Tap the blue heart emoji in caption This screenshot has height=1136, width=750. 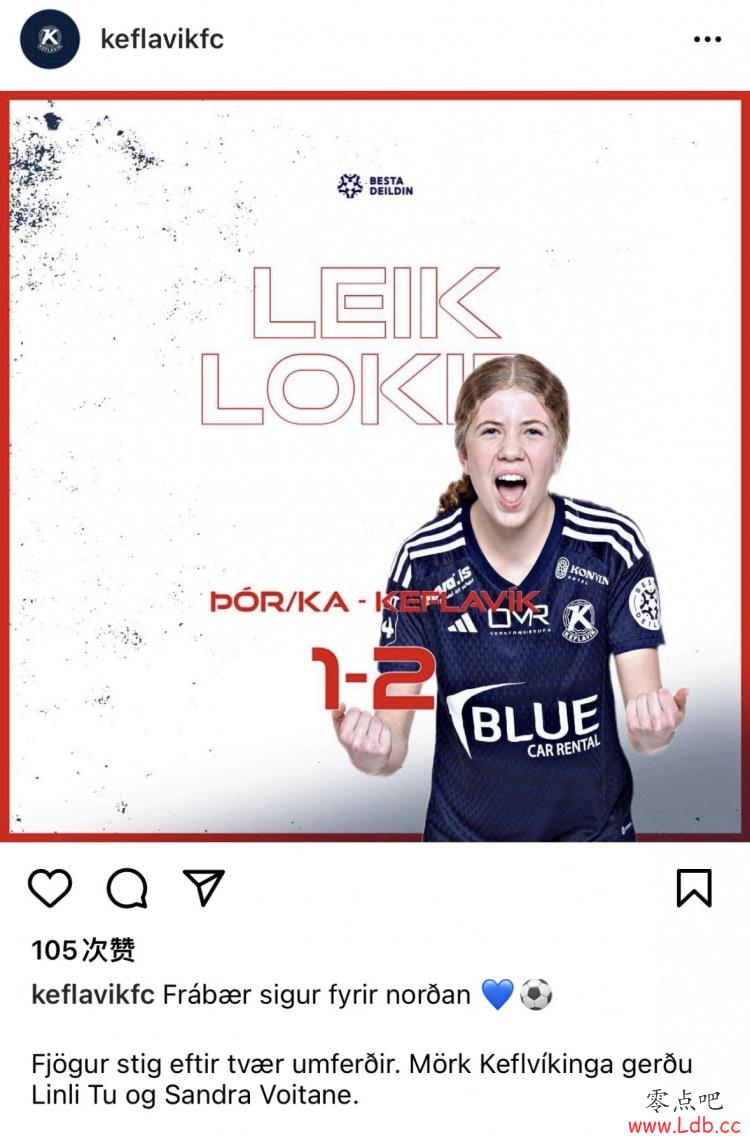pyautogui.click(x=497, y=994)
